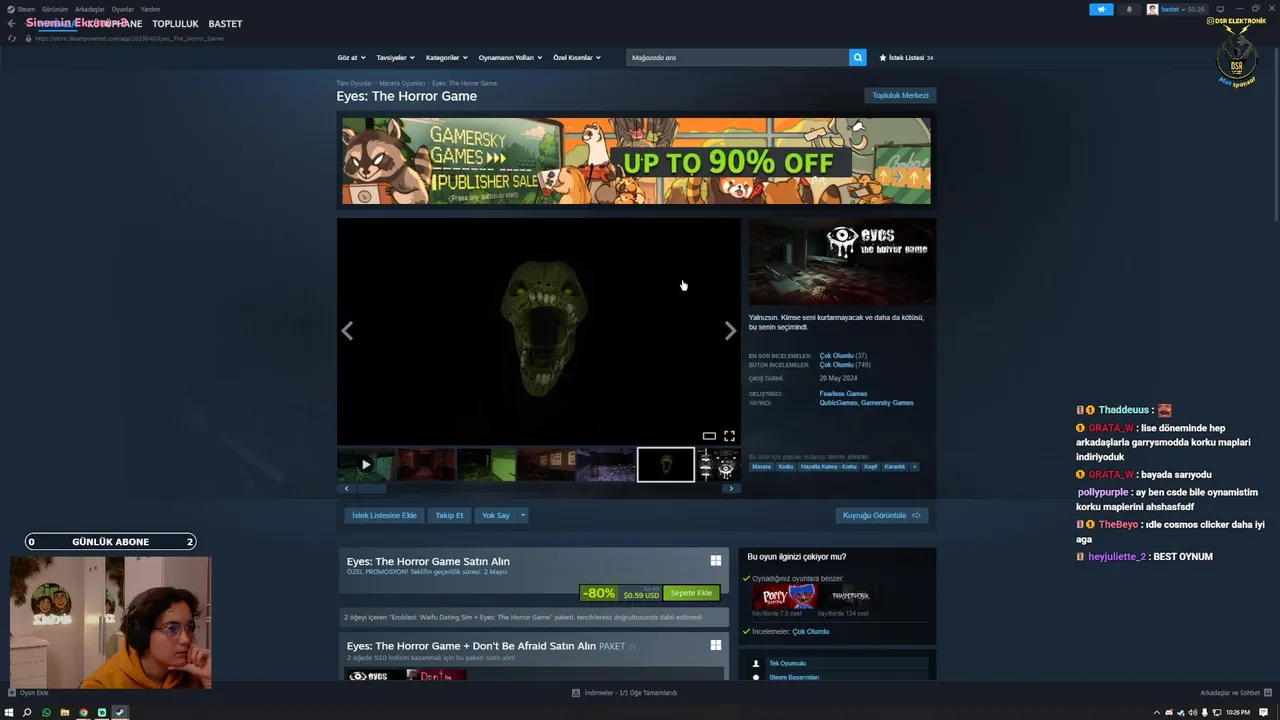Open Steam from the taskbar
Viewport: 1280px width, 720px height.
pyautogui.click(x=119, y=713)
